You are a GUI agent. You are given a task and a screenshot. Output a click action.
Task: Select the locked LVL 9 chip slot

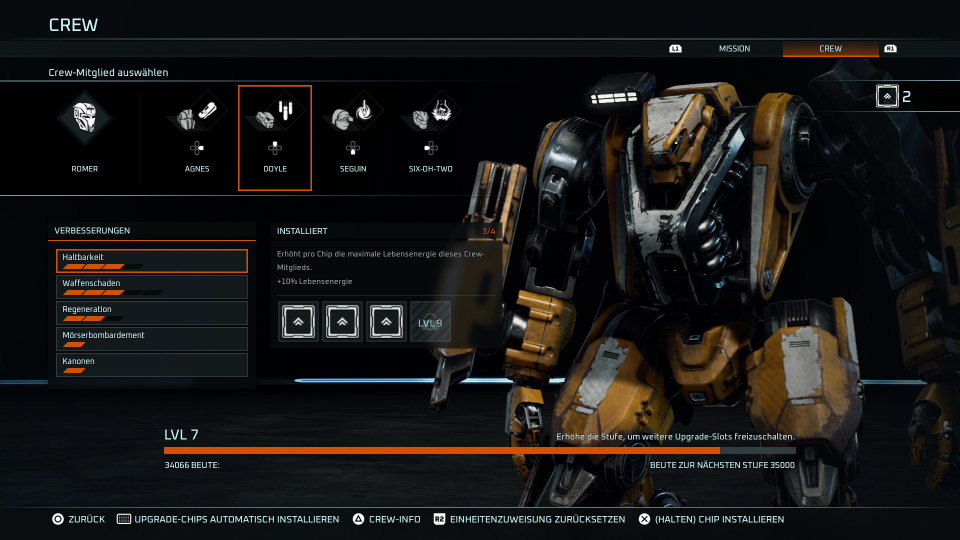430,321
